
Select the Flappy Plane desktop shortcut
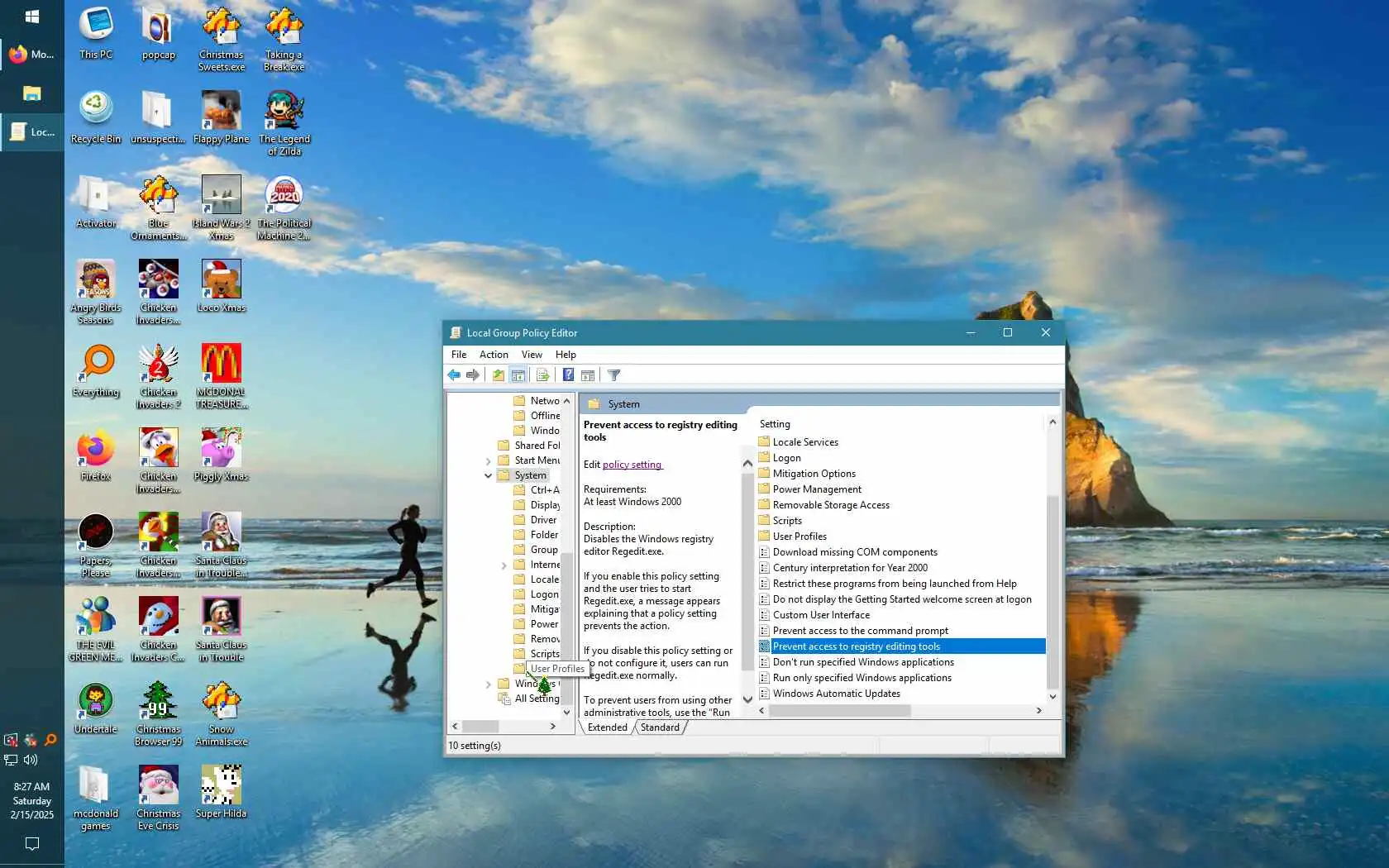pos(222,117)
